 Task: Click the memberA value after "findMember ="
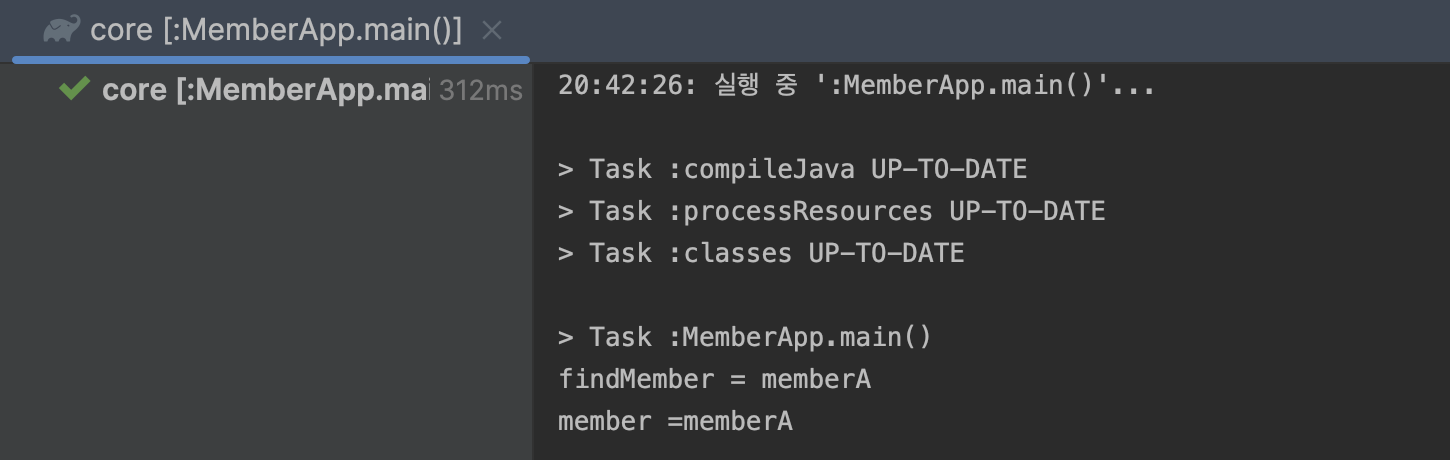pos(816,379)
